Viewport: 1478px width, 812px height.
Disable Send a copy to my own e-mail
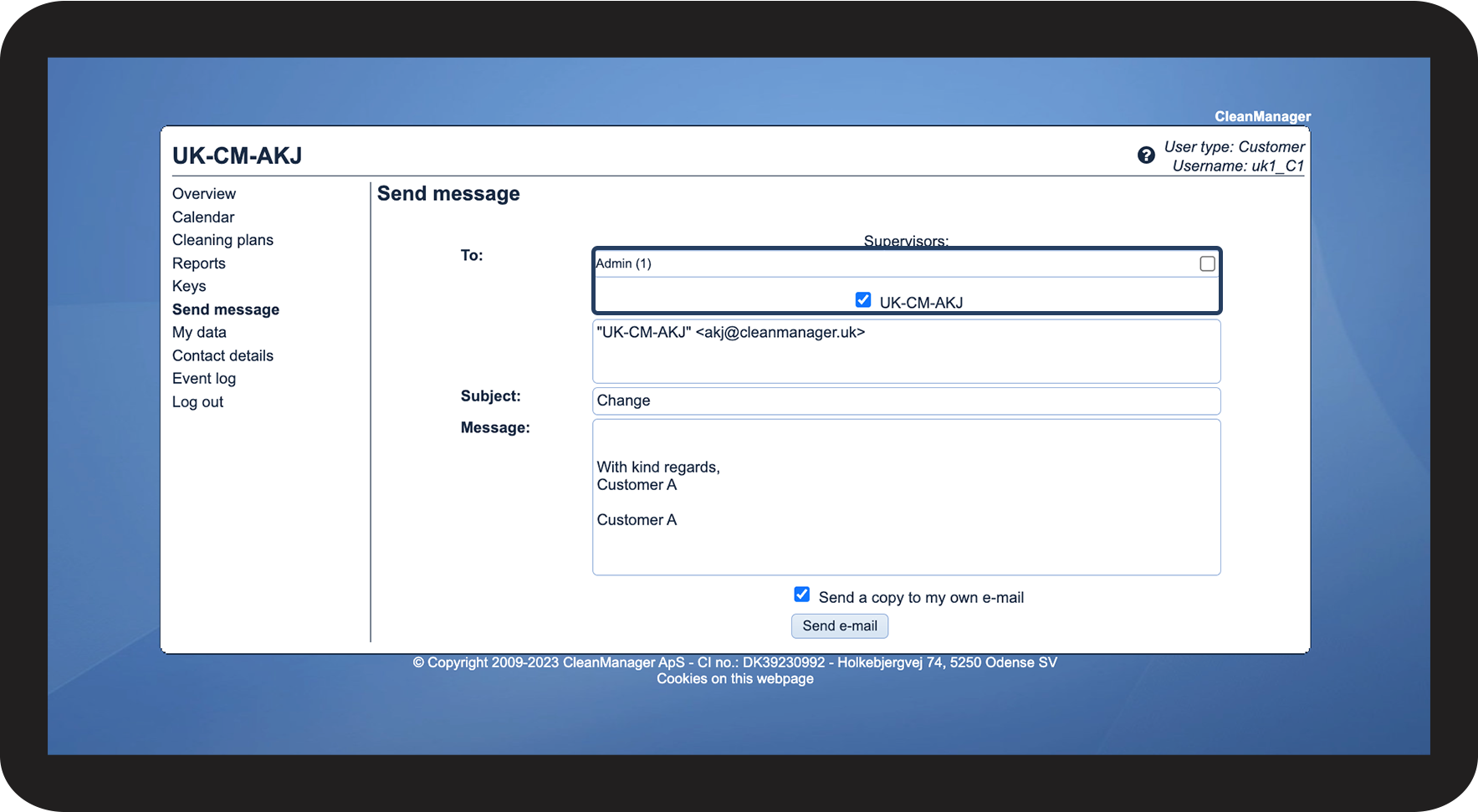802,595
